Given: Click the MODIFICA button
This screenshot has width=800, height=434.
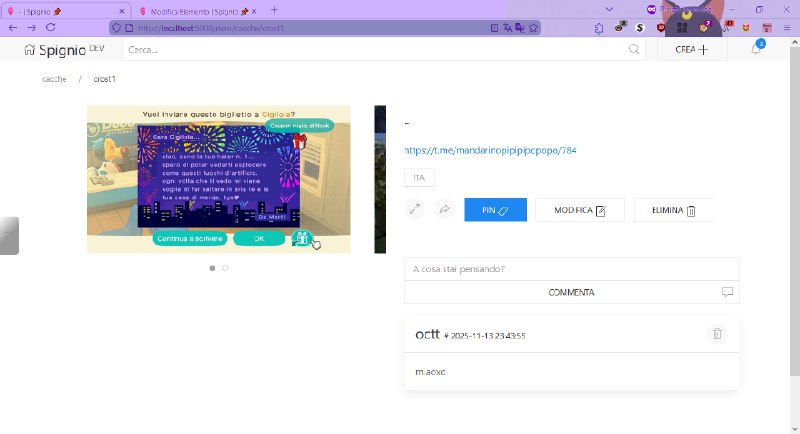Looking at the screenshot, I should point(580,210).
